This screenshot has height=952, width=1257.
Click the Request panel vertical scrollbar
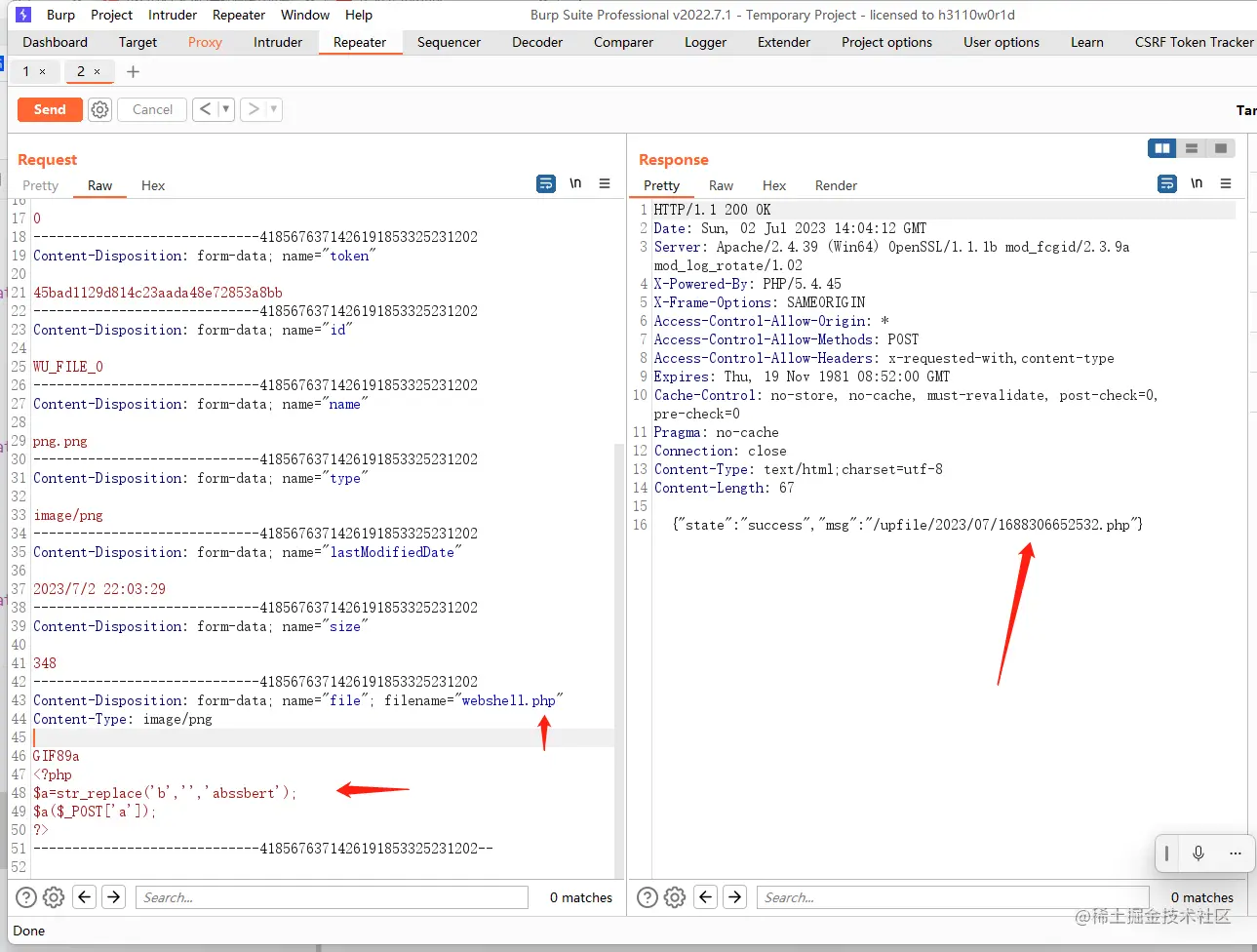(x=618, y=660)
